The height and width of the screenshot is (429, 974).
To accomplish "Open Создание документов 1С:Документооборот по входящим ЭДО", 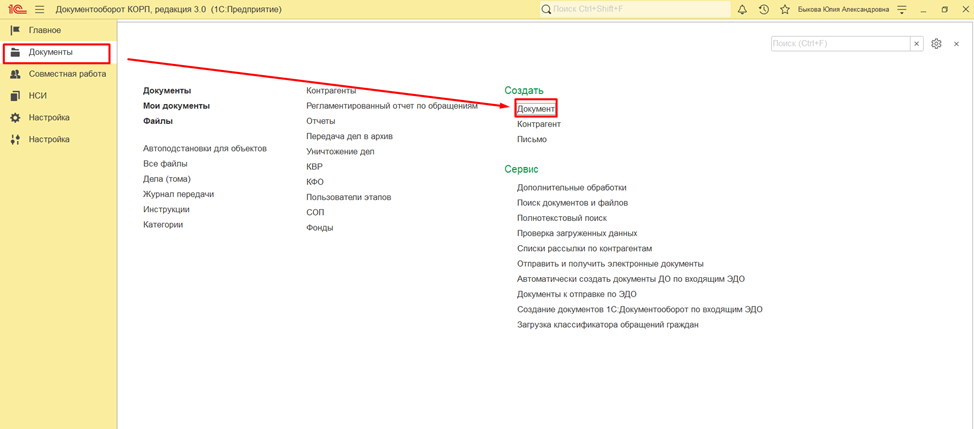I will 640,309.
